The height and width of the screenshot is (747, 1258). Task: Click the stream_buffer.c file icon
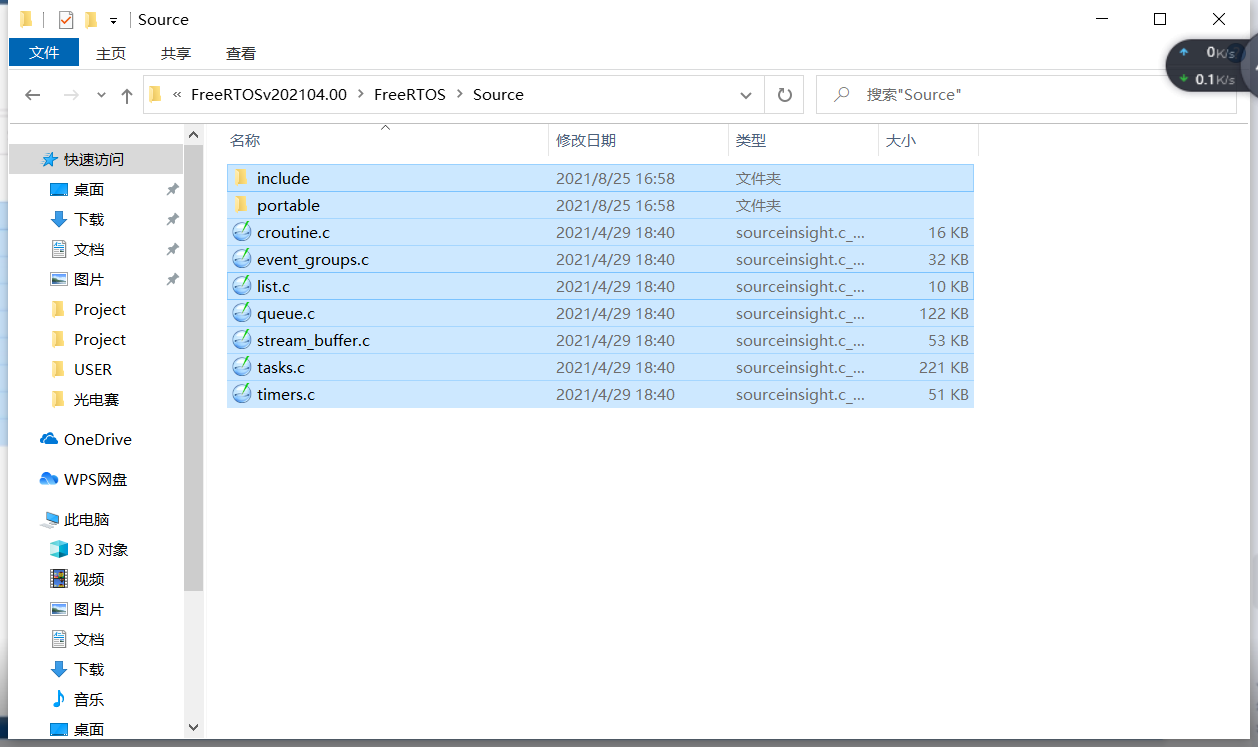pos(242,340)
